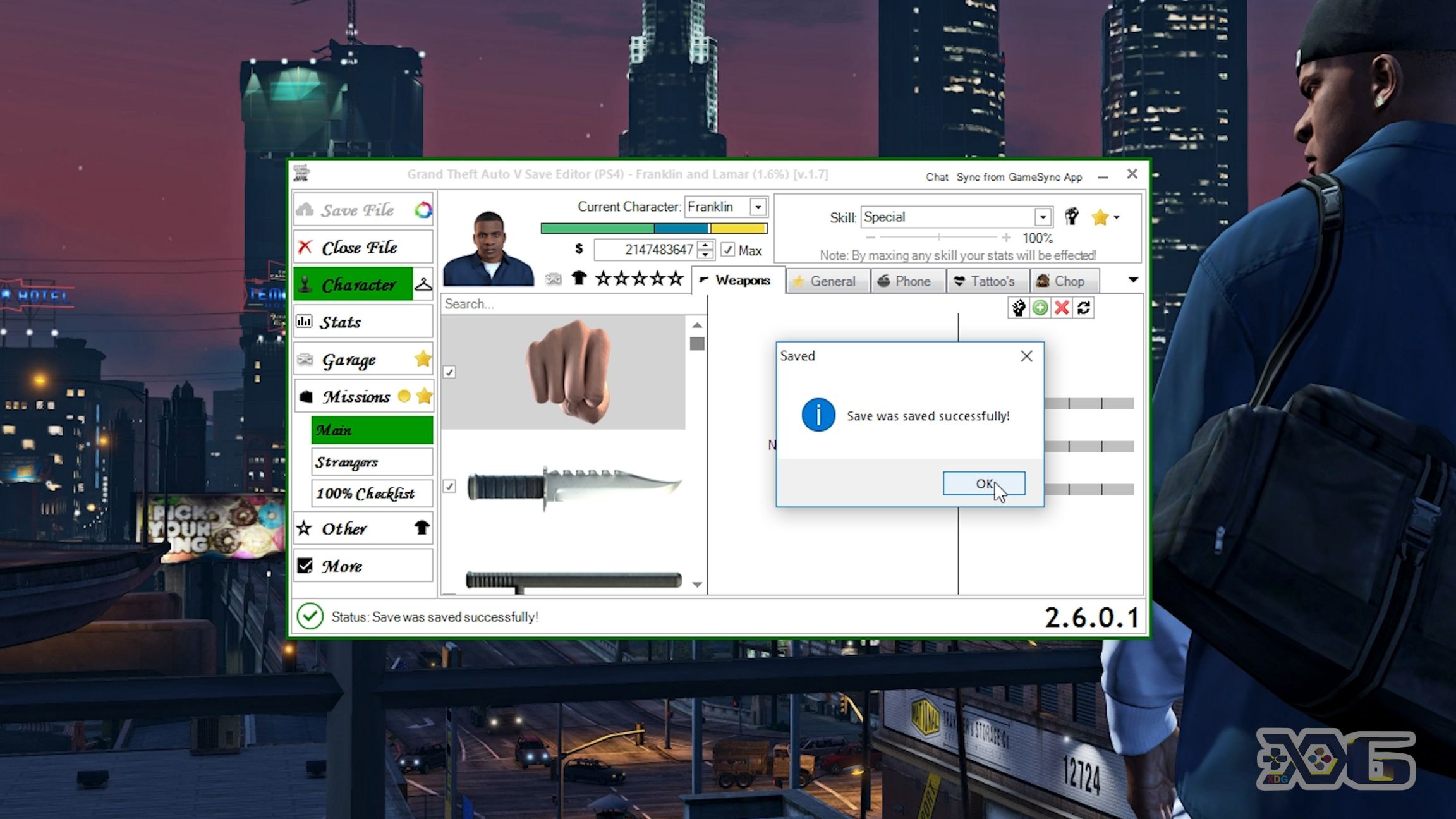Click the weapon list scroll down arrow
Screen dimensions: 1456x819
tap(697, 585)
